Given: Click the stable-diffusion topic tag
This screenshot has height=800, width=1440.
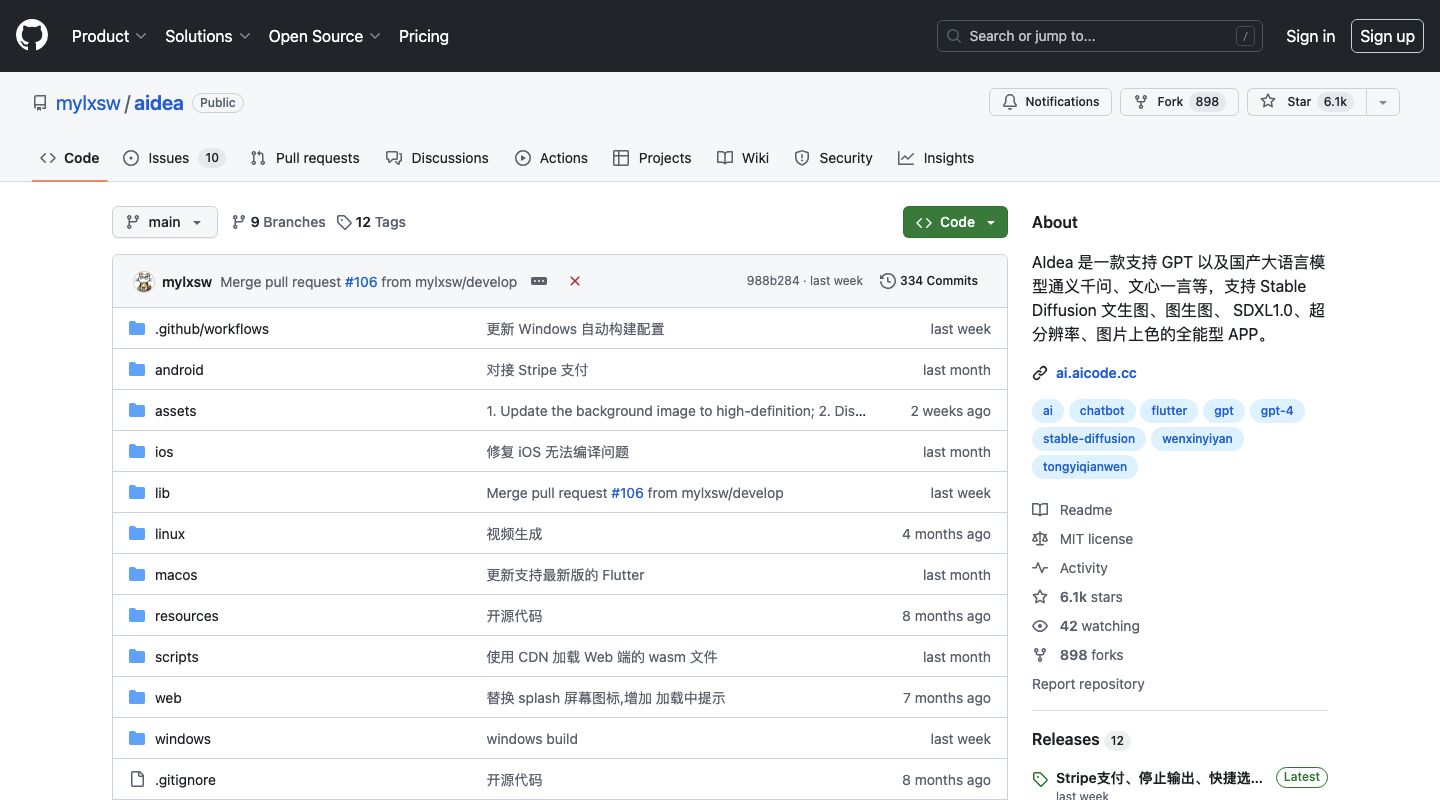Looking at the screenshot, I should click(x=1089, y=439).
